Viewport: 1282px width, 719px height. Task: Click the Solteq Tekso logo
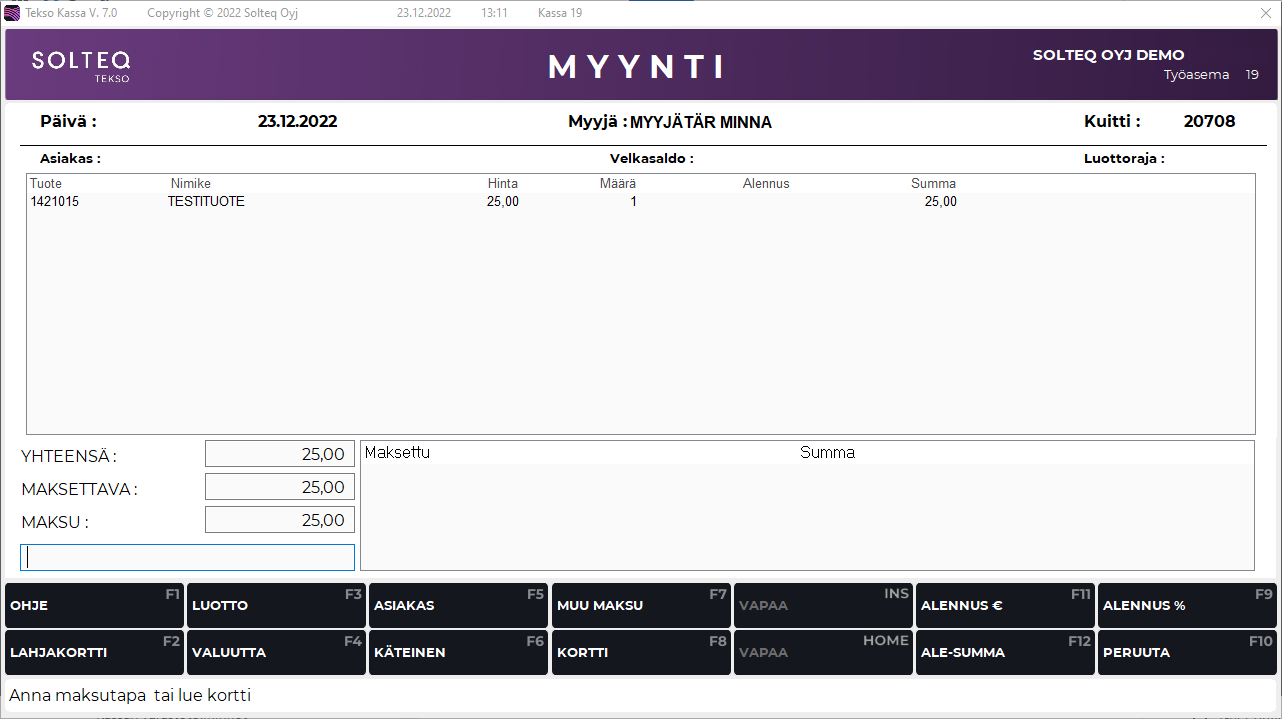click(x=81, y=65)
